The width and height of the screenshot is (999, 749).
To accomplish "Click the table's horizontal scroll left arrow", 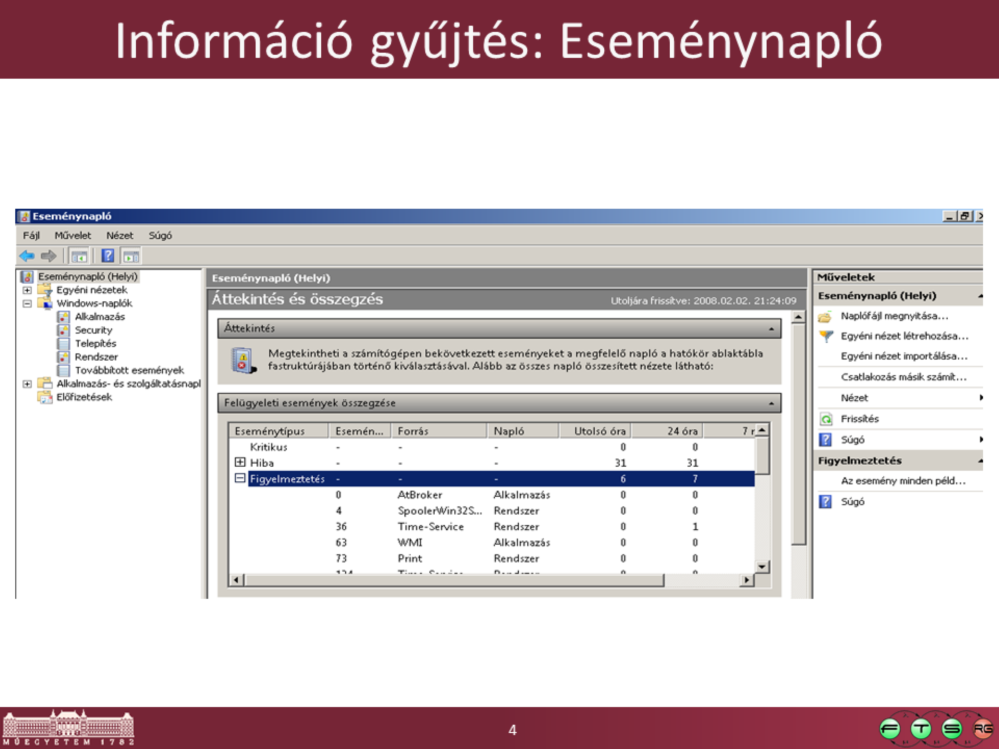I will click(236, 580).
